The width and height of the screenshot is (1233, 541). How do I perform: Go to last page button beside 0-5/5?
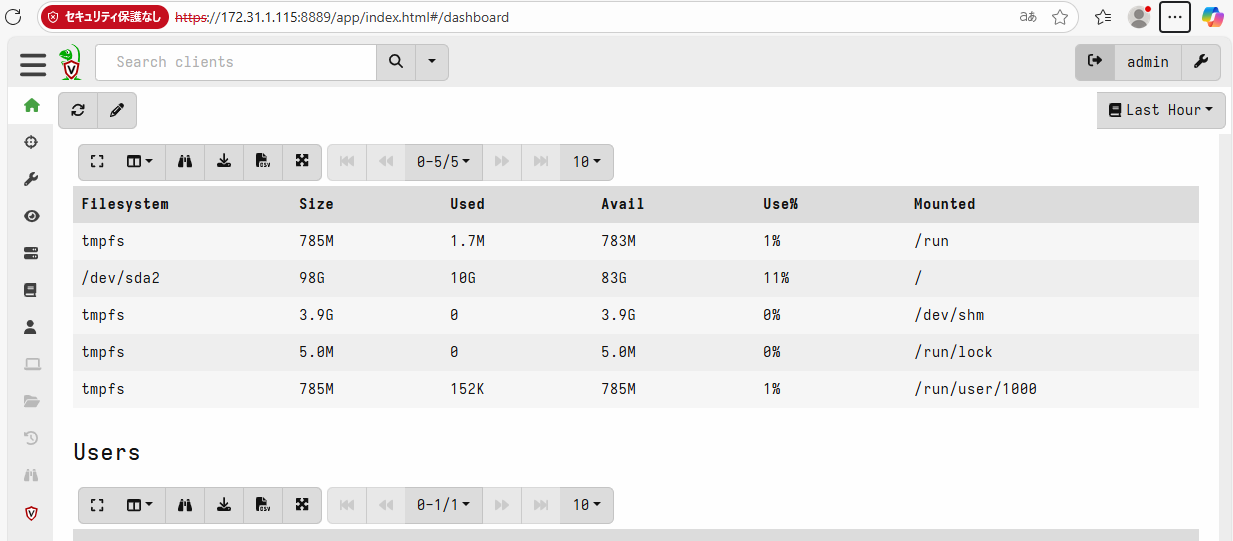(x=541, y=162)
